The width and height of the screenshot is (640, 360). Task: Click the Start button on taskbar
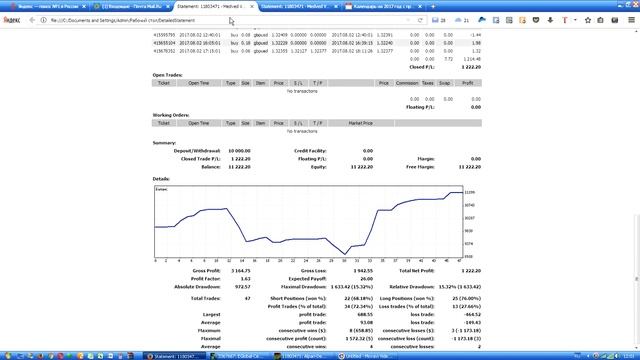click(x=8, y=356)
